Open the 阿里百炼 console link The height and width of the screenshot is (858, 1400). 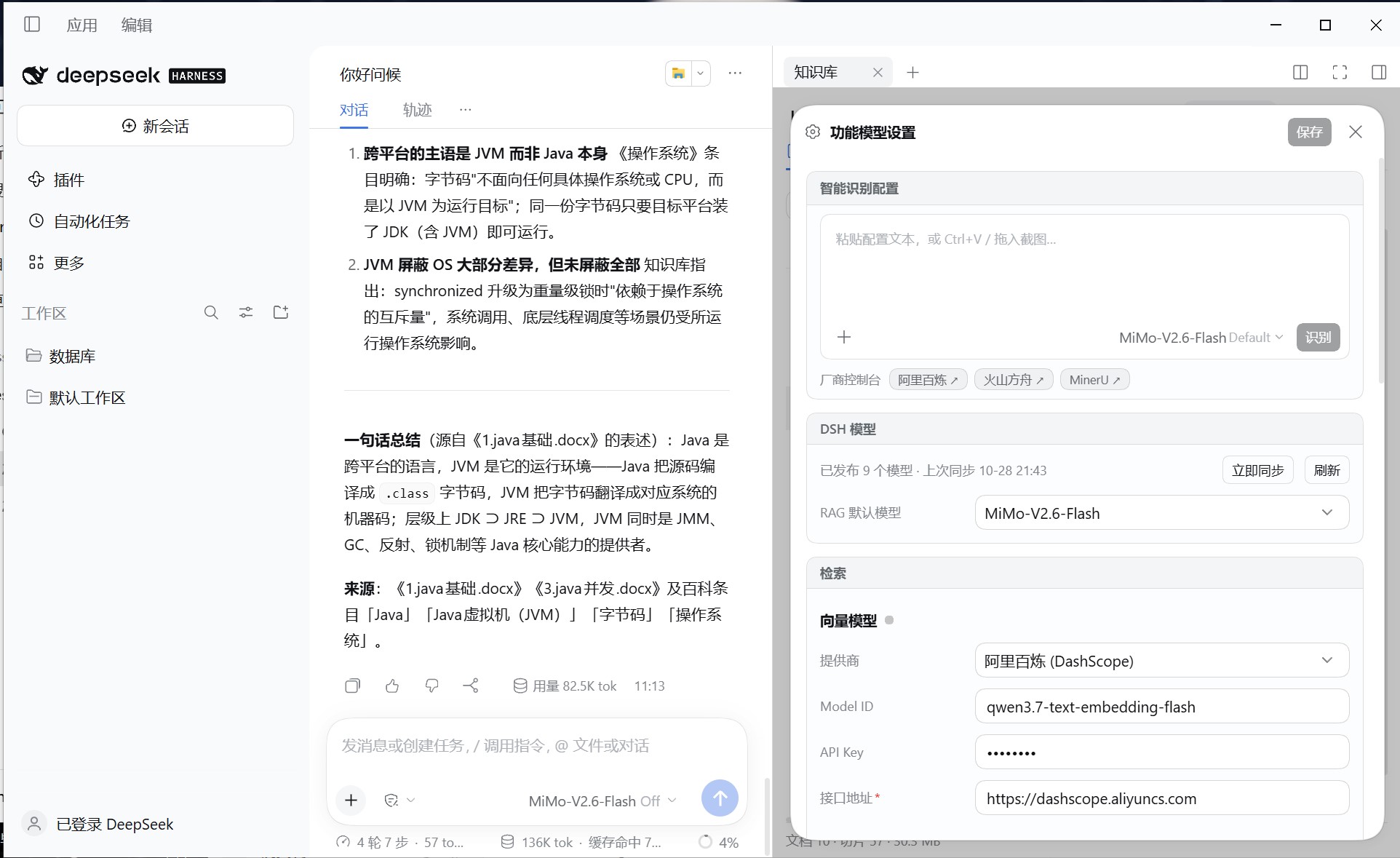(x=928, y=380)
